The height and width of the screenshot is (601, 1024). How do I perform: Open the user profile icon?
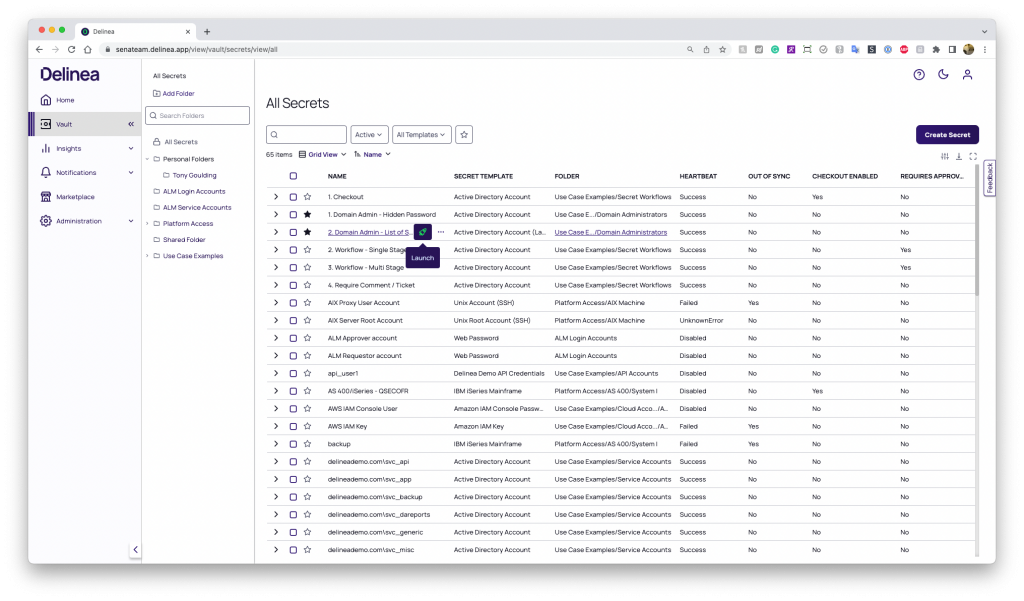(x=967, y=74)
